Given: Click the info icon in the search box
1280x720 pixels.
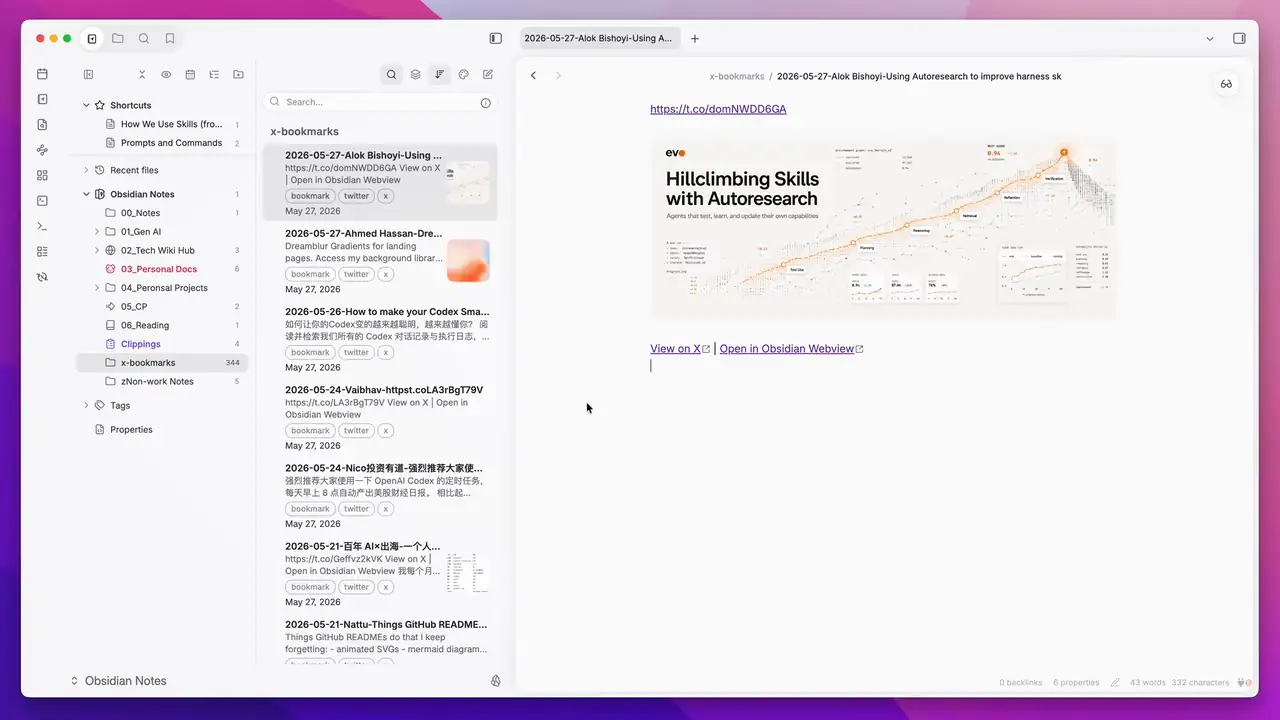Looking at the screenshot, I should 486,102.
